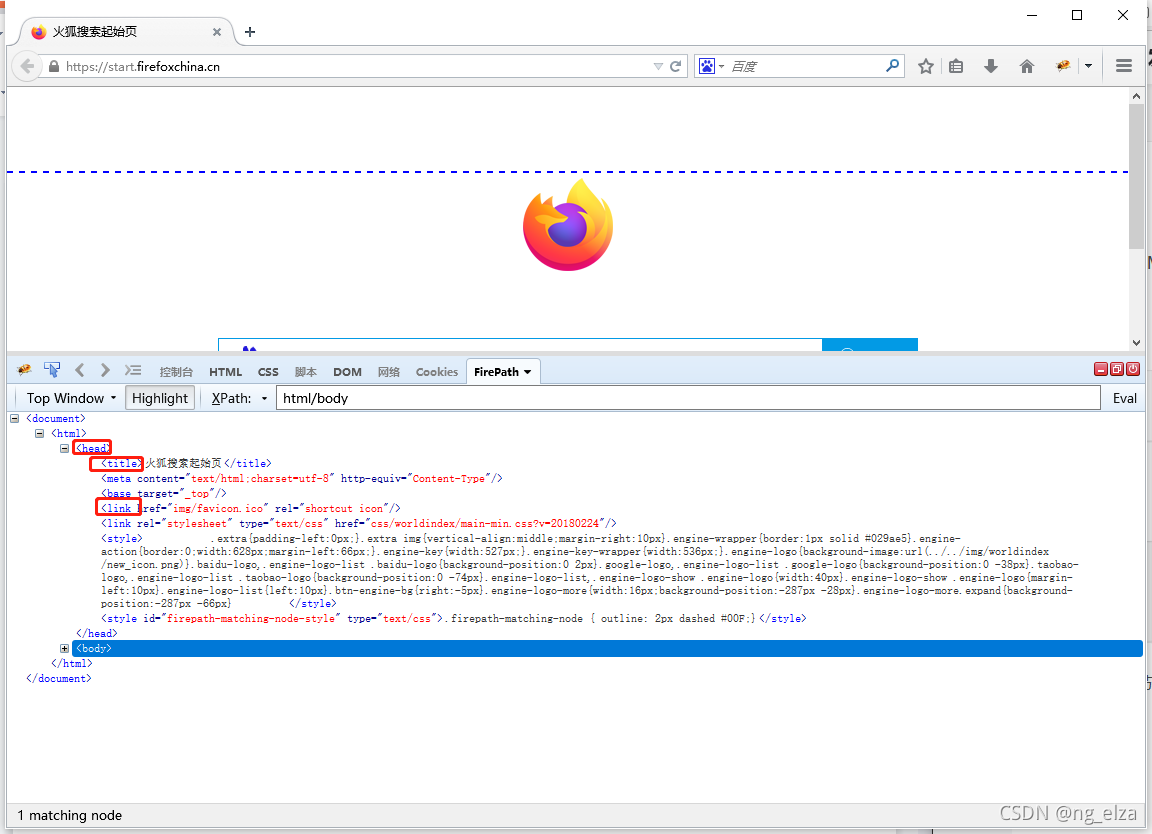Show bookmarks list icon
This screenshot has width=1152, height=834.
956,66
